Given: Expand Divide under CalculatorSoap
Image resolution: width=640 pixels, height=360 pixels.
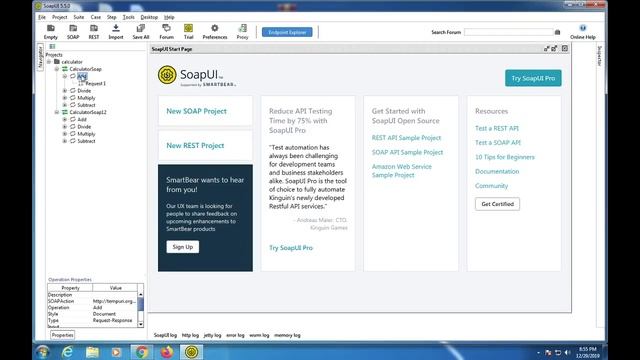Looking at the screenshot, I should point(64,91).
